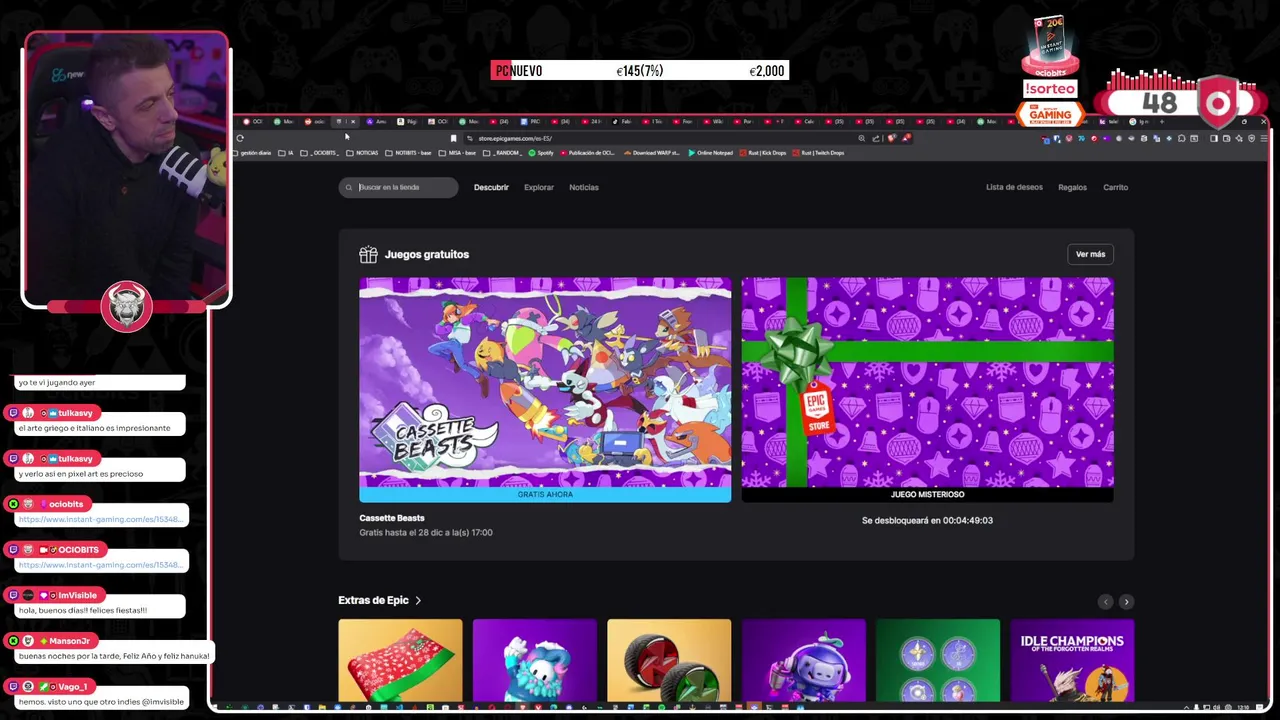Viewport: 1280px width, 720px height.
Task: Select the Noticias store tab
Action: (584, 187)
